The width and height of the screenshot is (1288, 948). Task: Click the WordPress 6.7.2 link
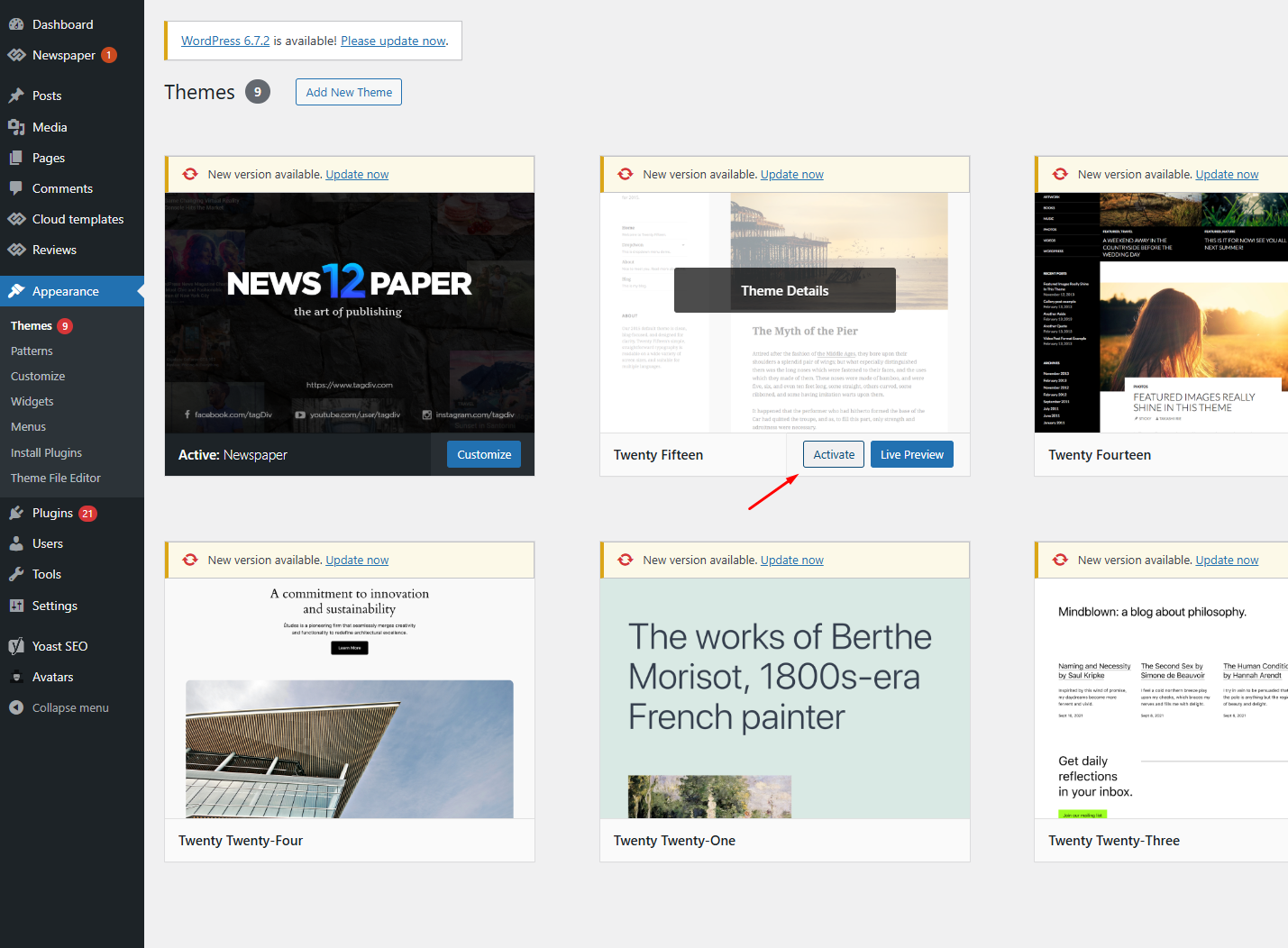225,41
